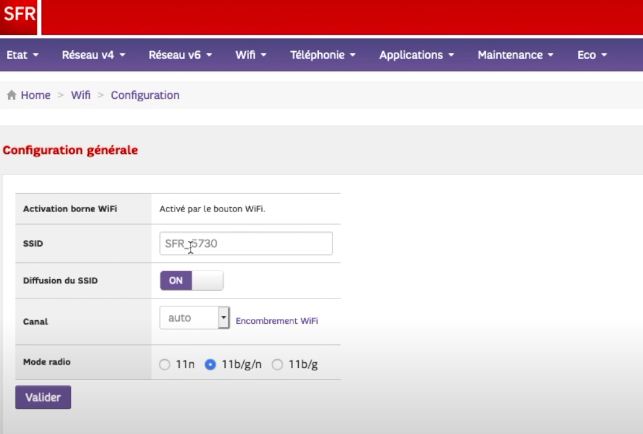Go to Home breadcrumb link
643x434 pixels.
click(x=36, y=95)
